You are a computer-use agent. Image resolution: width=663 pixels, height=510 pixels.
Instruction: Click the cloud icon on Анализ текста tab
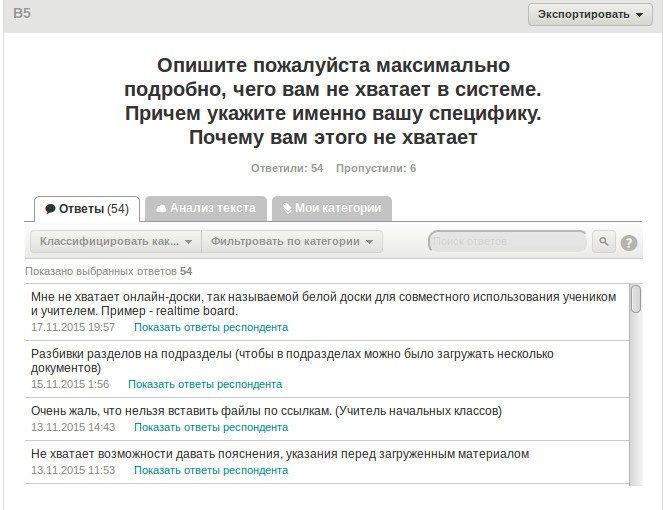161,208
